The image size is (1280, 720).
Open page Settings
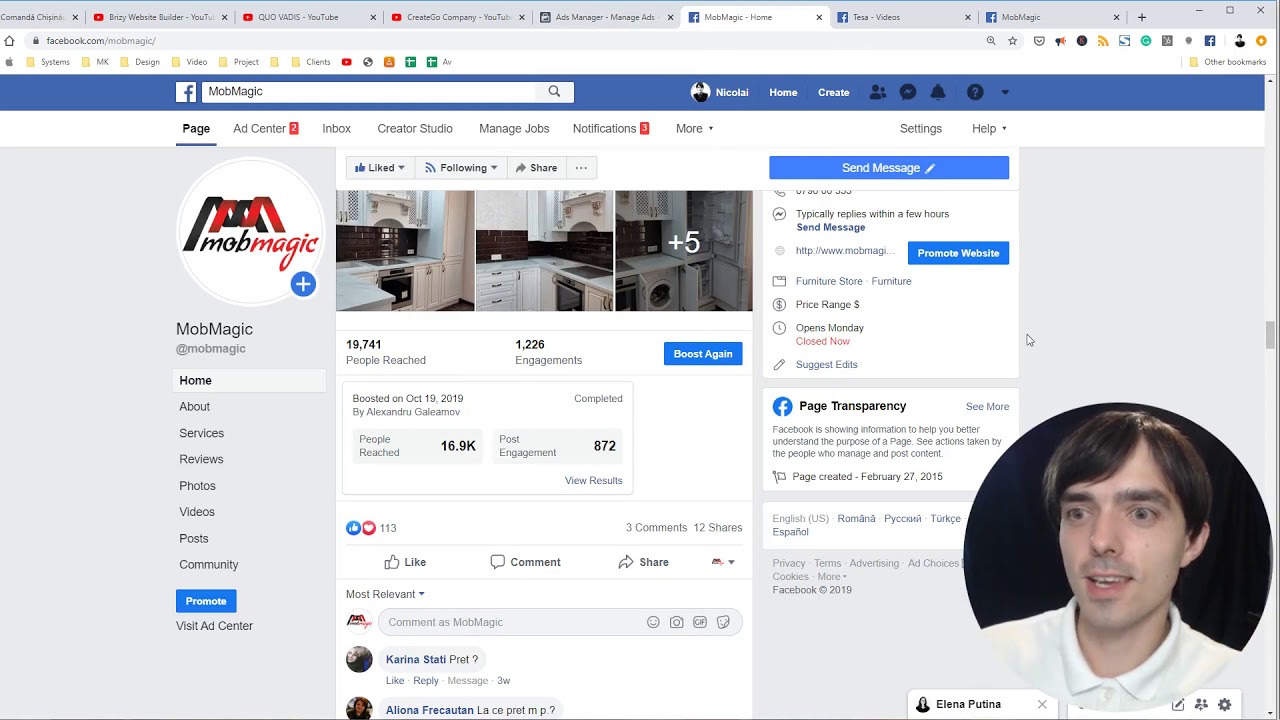(921, 128)
